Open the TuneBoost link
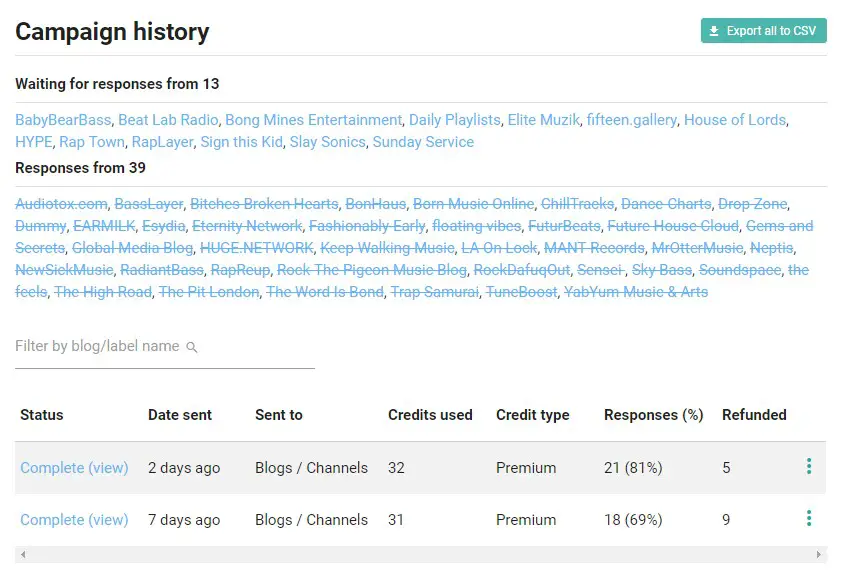844x580 pixels. (522, 292)
